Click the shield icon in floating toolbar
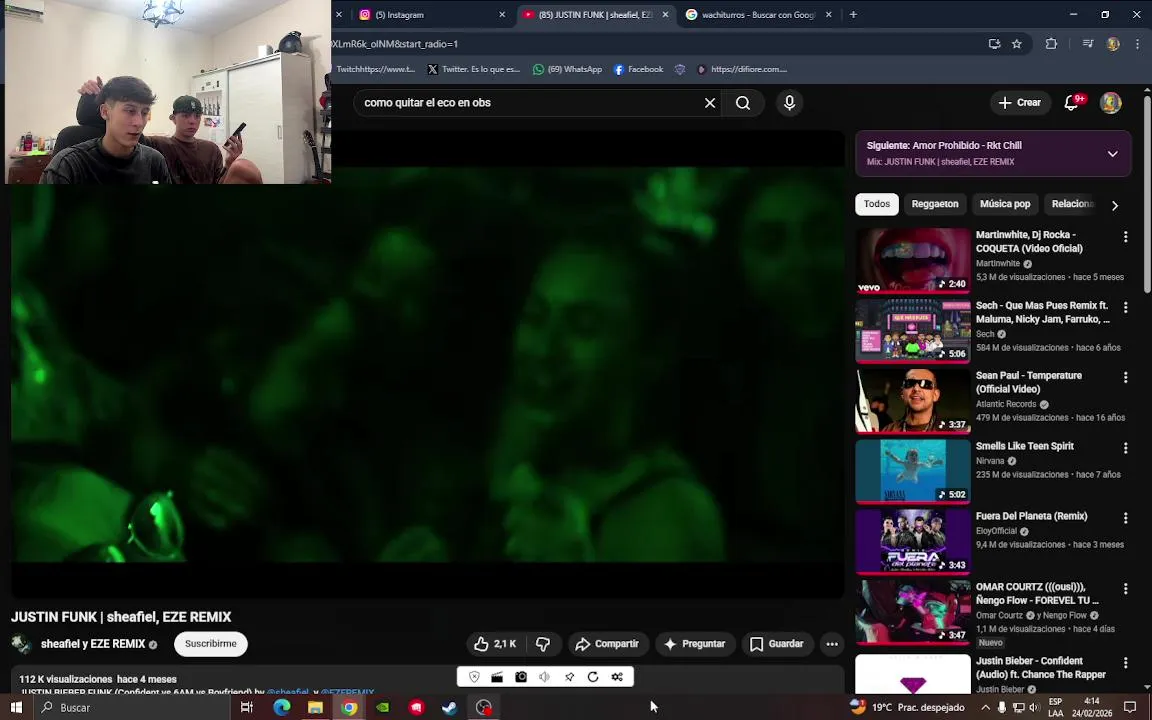Image resolution: width=1152 pixels, height=720 pixels. pyautogui.click(x=474, y=677)
